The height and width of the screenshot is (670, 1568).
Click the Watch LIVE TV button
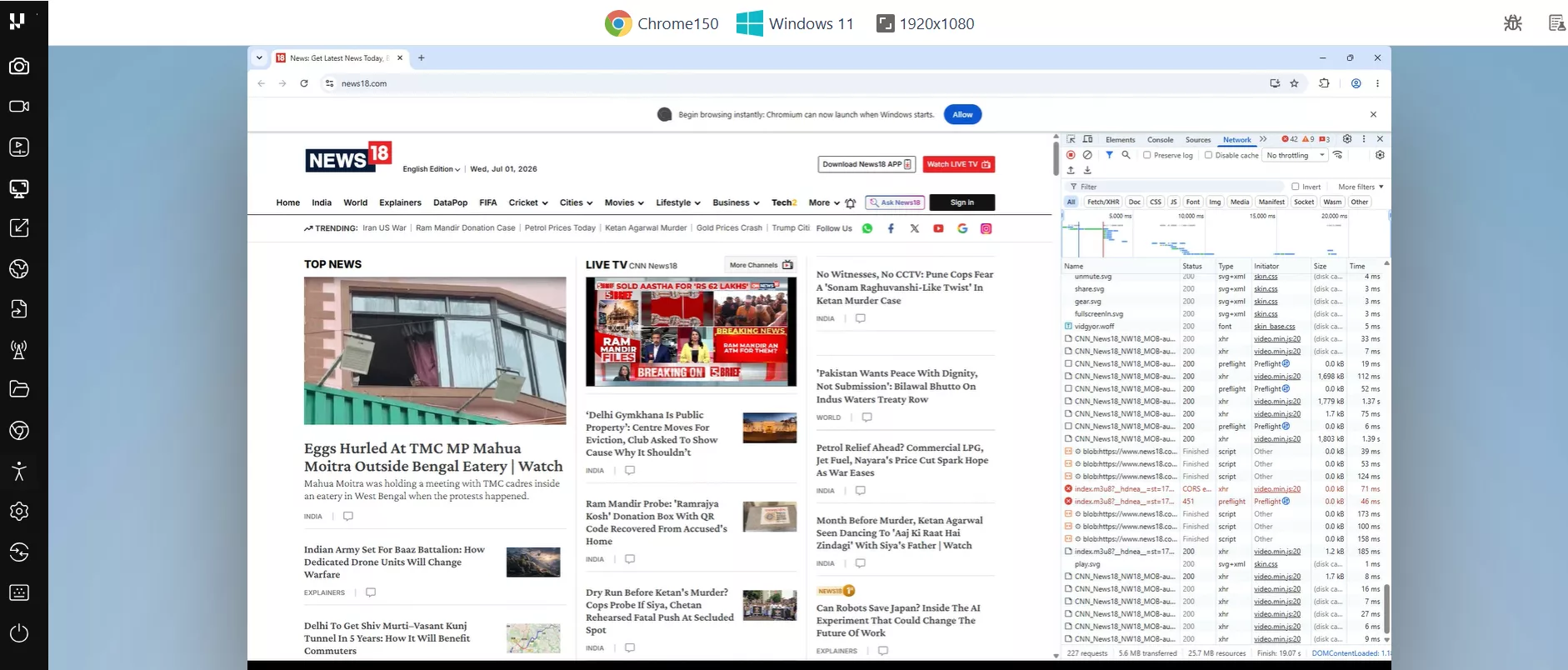959,164
